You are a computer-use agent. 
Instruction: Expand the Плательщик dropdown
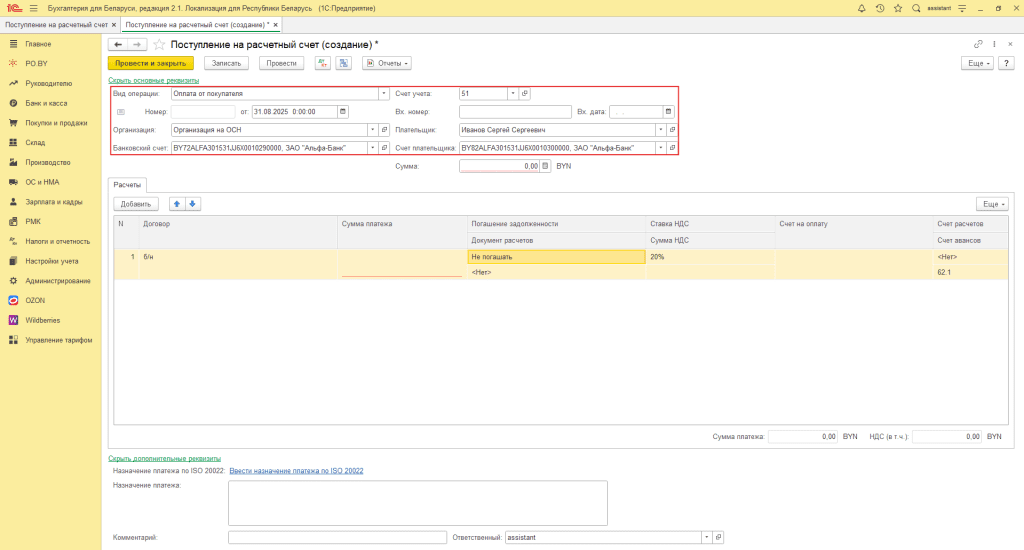pos(660,130)
